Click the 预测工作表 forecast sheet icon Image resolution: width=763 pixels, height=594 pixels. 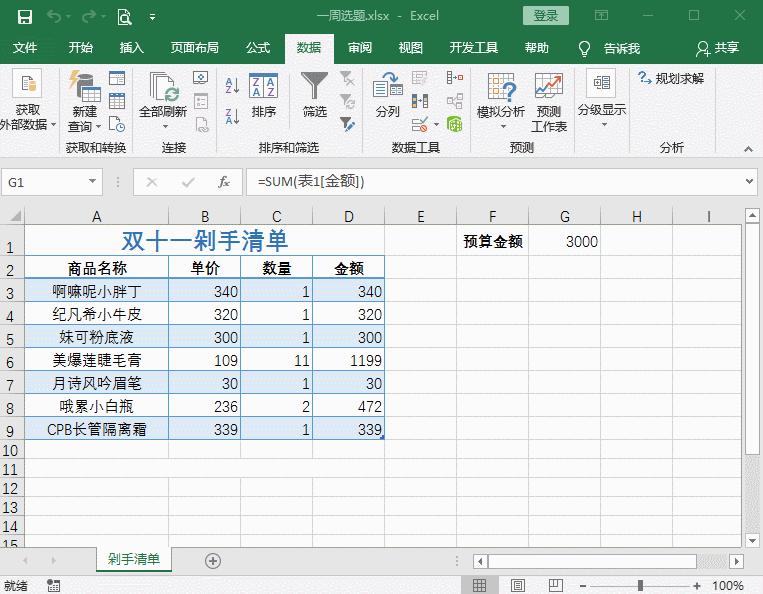(x=549, y=87)
